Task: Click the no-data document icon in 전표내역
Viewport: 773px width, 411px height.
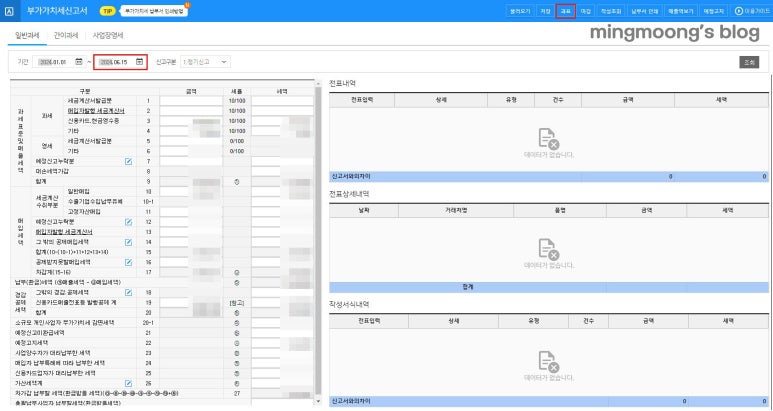Action: coord(548,138)
